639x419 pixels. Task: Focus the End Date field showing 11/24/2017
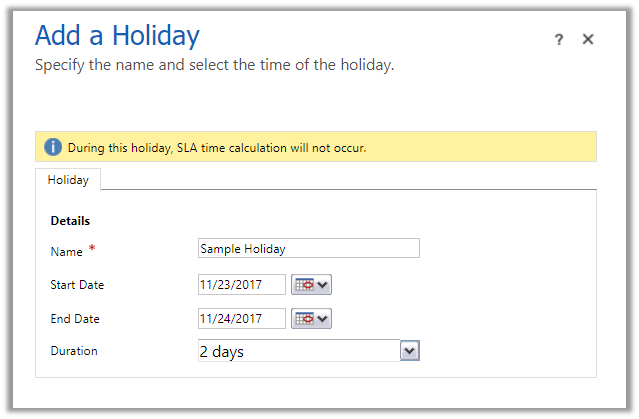241,319
